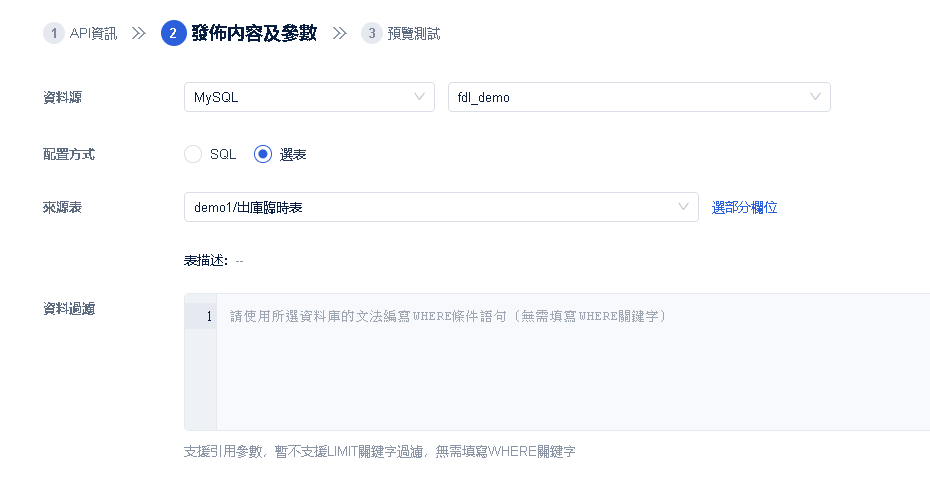Click the double arrow after API資訊
Screen dimensions: 930x486
[x=139, y=34]
